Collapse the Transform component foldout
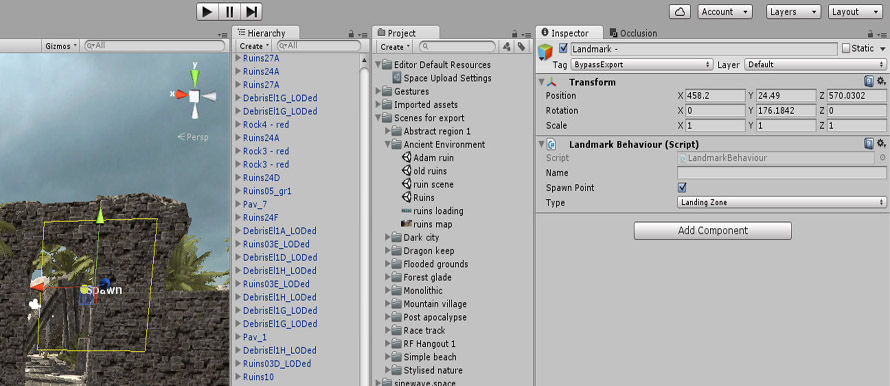Screen dimensions: 890x386 [x=541, y=82]
